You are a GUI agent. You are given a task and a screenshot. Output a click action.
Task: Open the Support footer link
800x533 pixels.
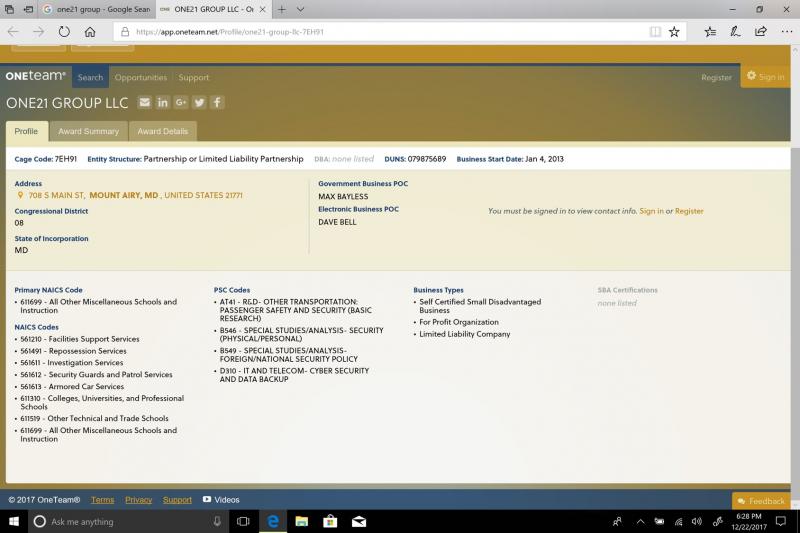[178, 500]
